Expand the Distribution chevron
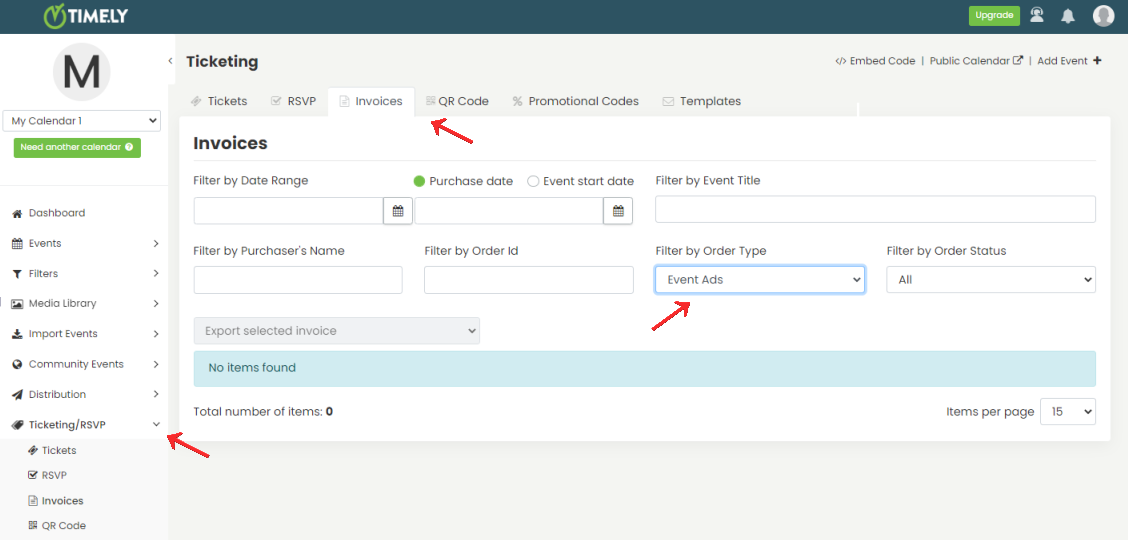Image resolution: width=1128 pixels, height=540 pixels. point(156,395)
